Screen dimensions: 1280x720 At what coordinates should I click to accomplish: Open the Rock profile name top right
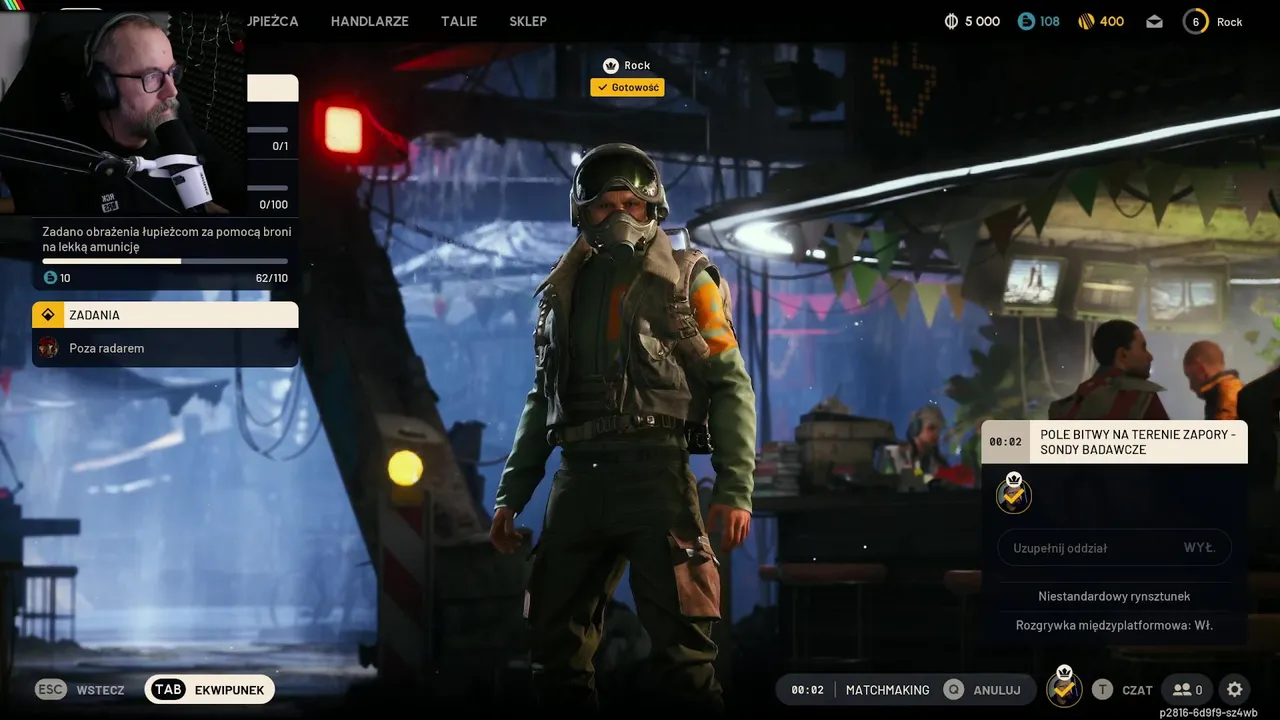pos(1229,21)
